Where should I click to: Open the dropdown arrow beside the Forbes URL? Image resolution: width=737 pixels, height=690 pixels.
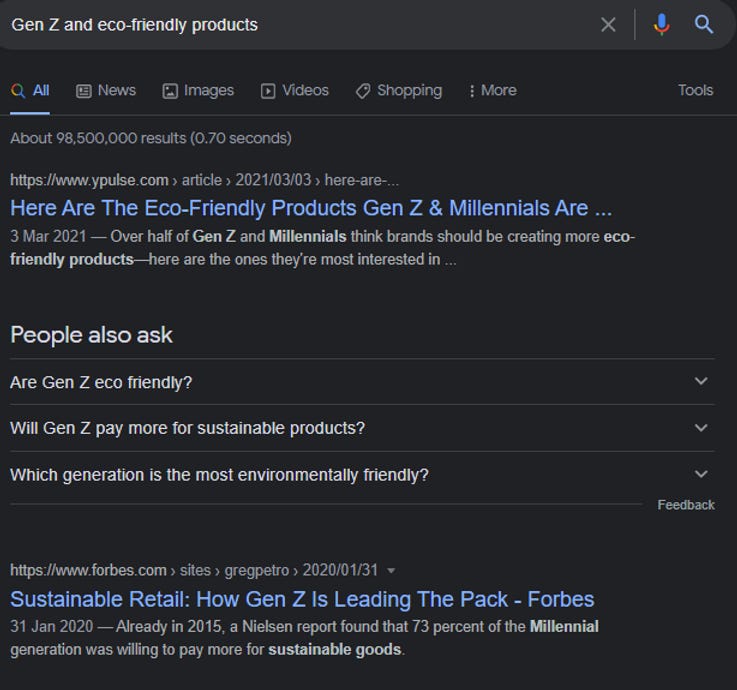pos(391,571)
